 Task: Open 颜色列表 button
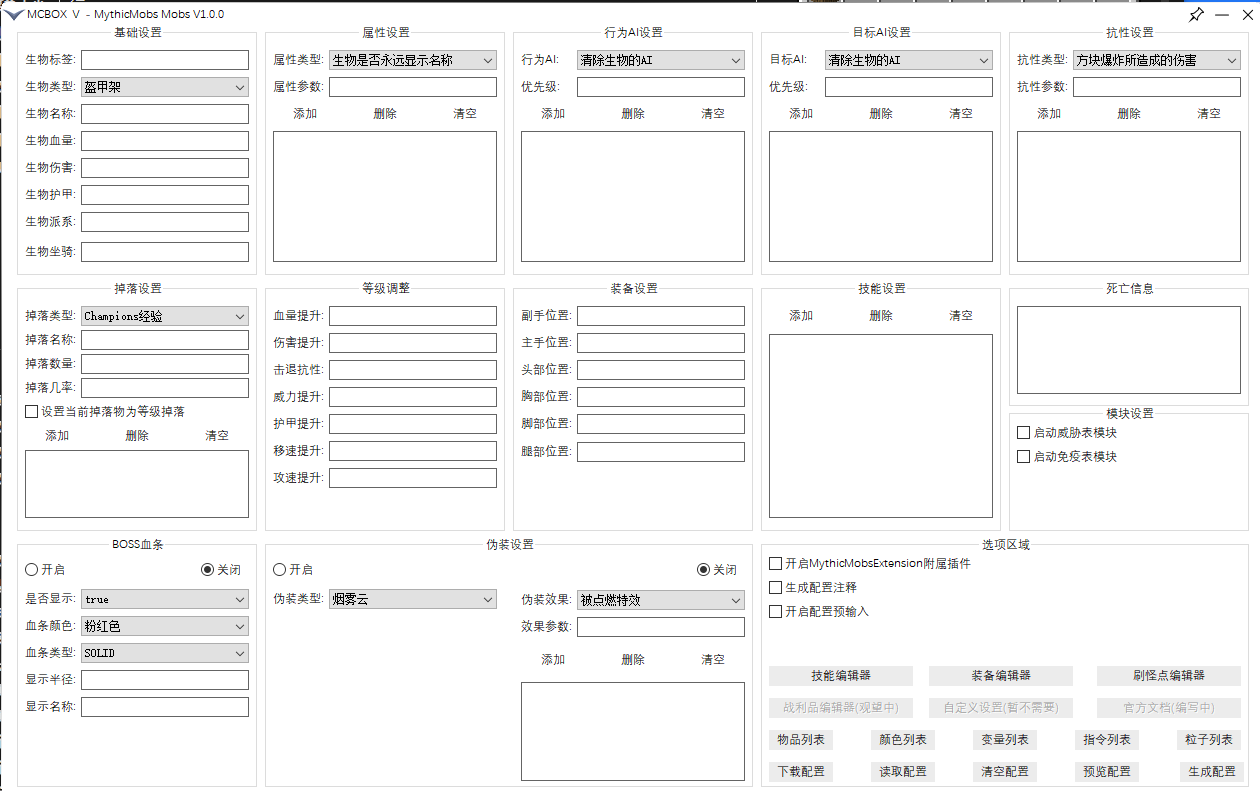(903, 740)
